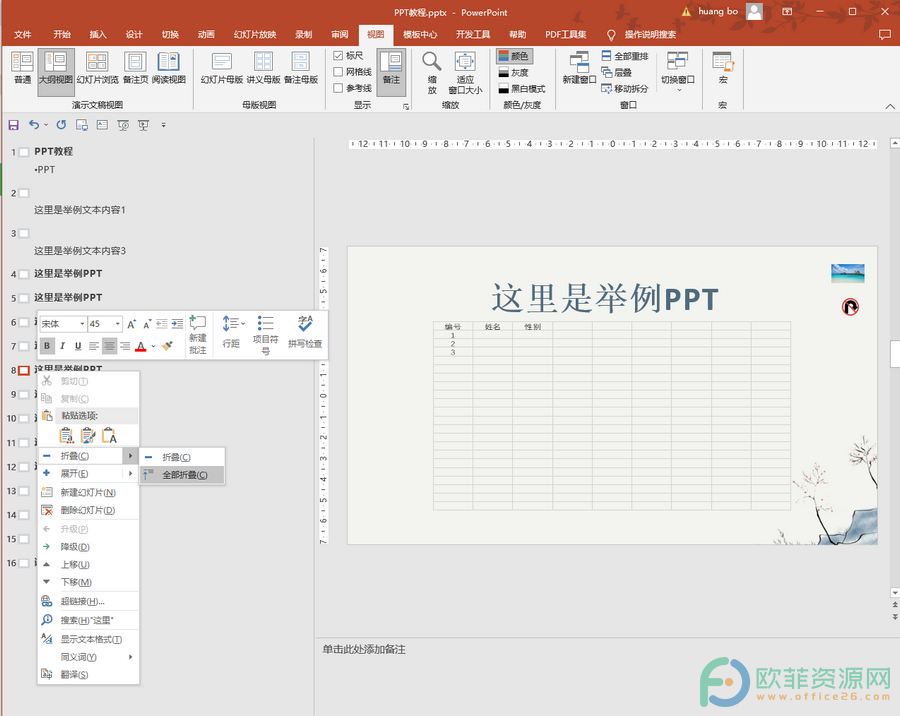Viewport: 900px width, 716px height.
Task: Open the undo history dropdown arrow
Action: (46, 125)
